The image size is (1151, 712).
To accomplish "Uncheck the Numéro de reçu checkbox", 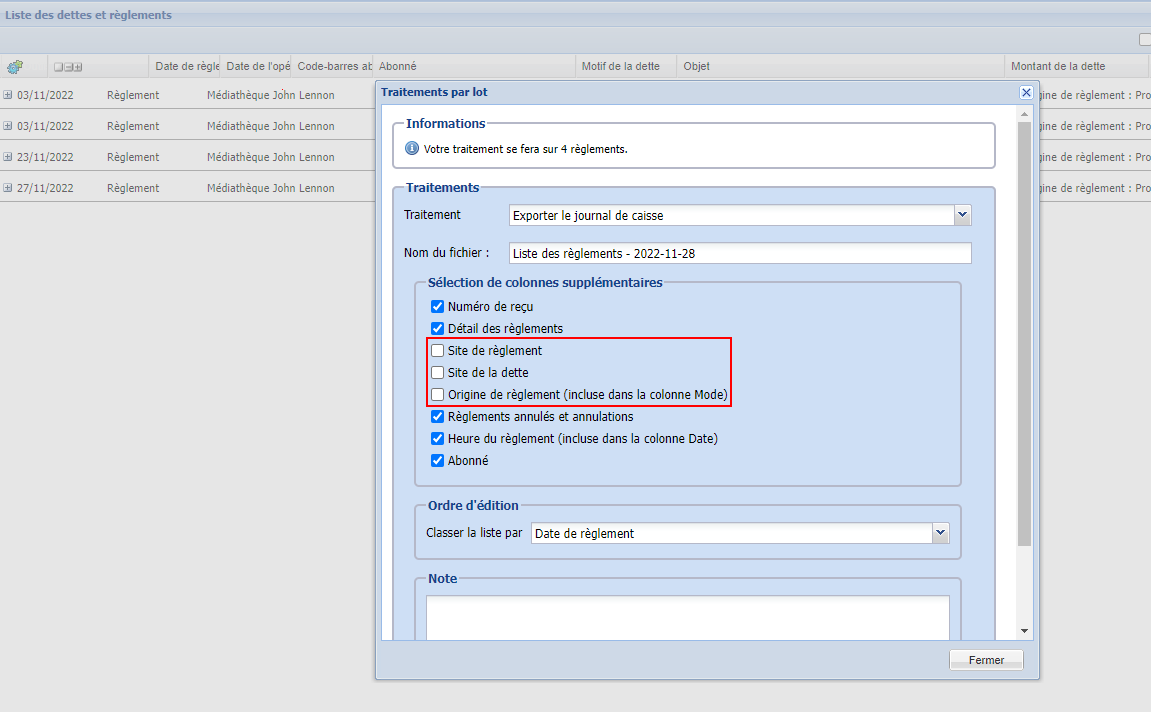I will (x=437, y=307).
